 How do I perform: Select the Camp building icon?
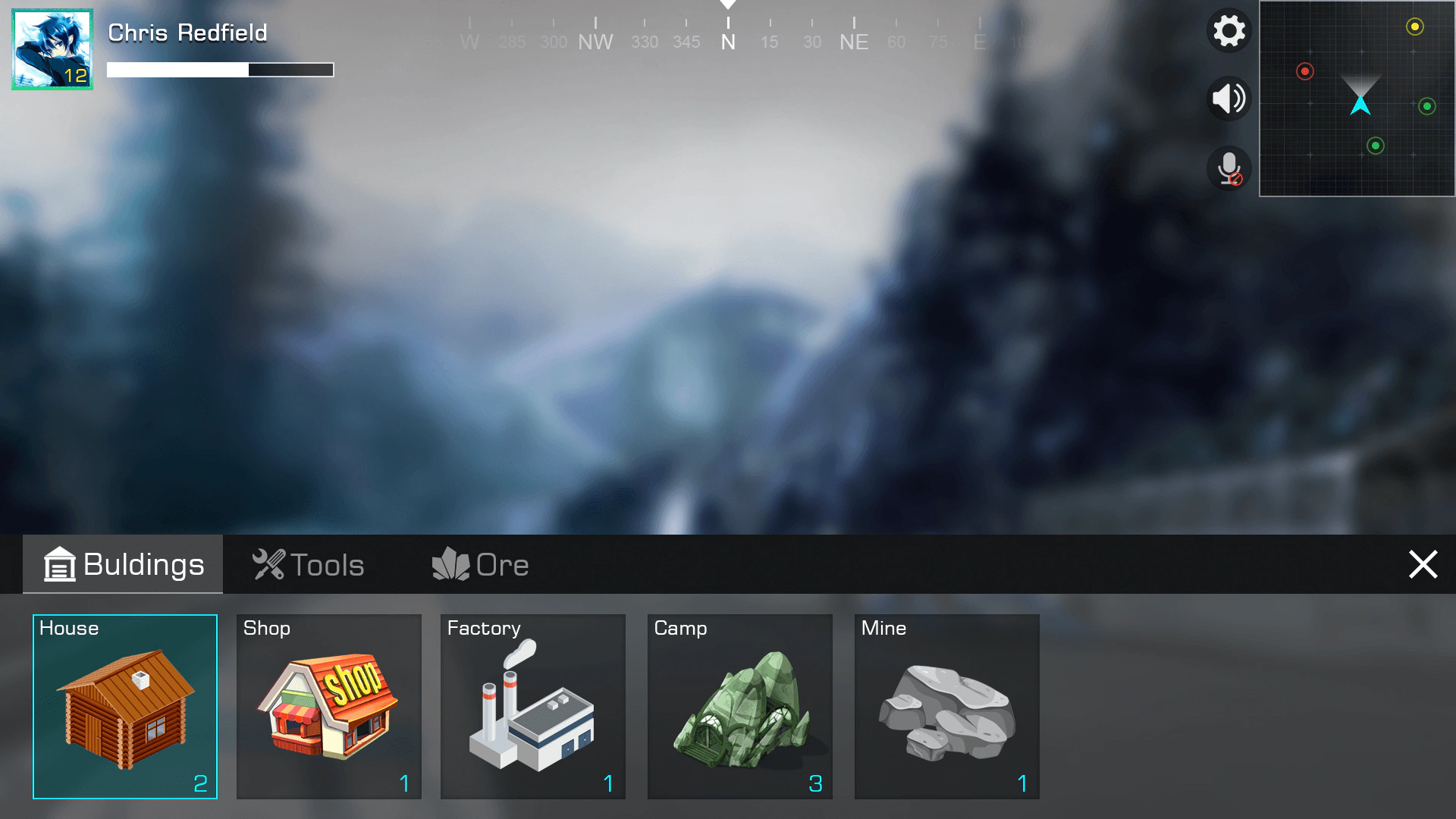tap(740, 705)
